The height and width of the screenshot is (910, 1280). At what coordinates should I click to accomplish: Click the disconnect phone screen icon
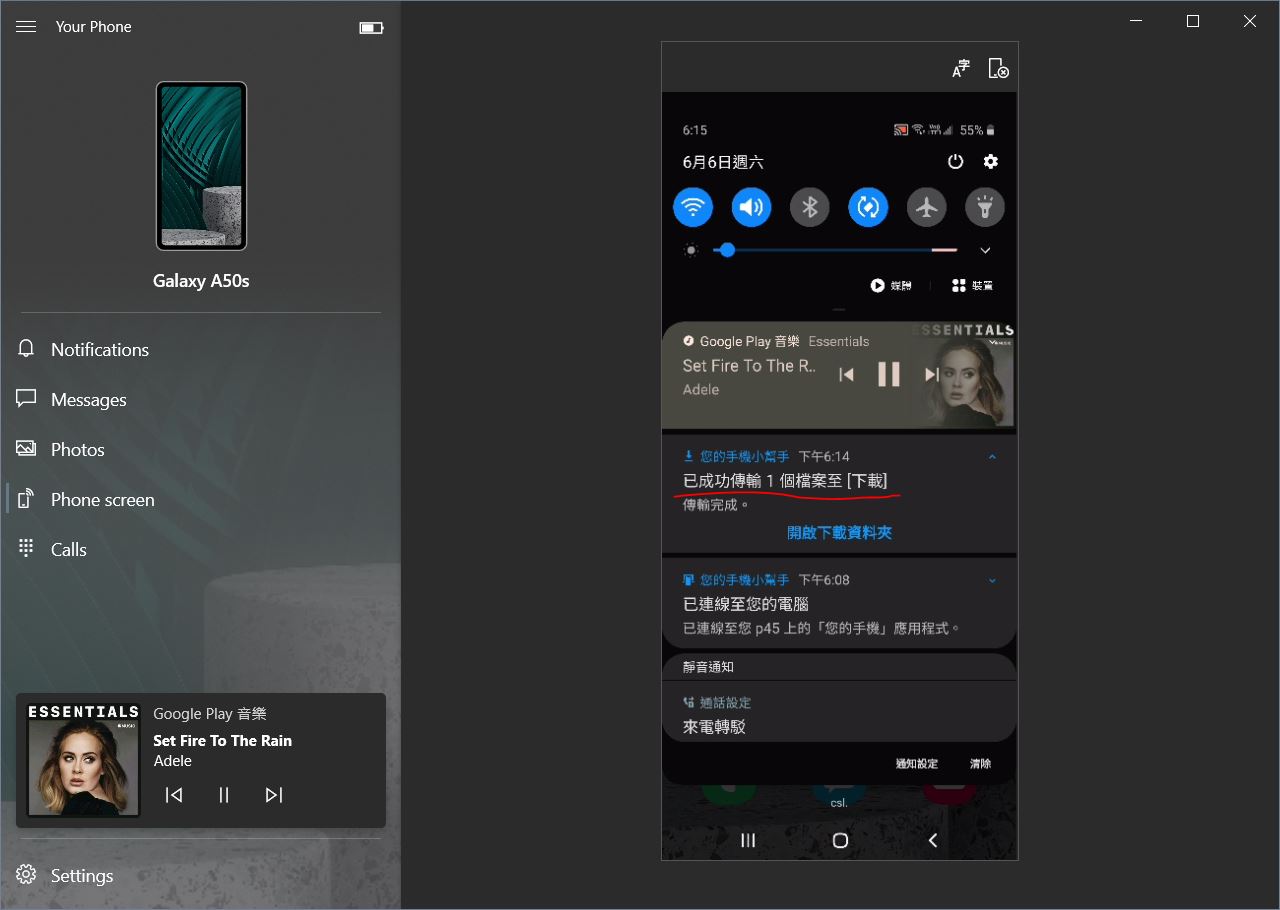998,68
